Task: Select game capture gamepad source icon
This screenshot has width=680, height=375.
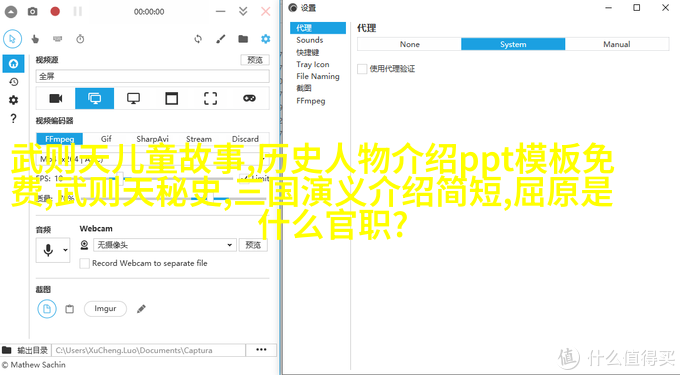Action: [249, 98]
